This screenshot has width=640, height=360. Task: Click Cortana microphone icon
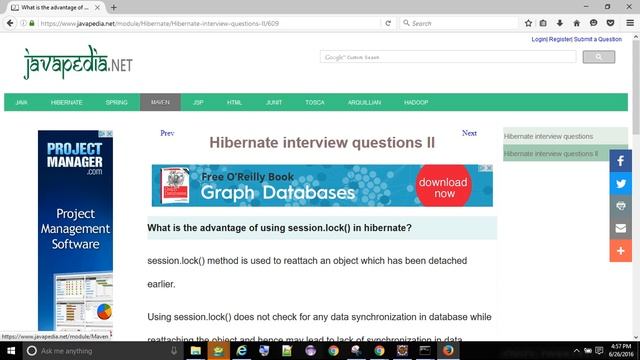pos(174,351)
